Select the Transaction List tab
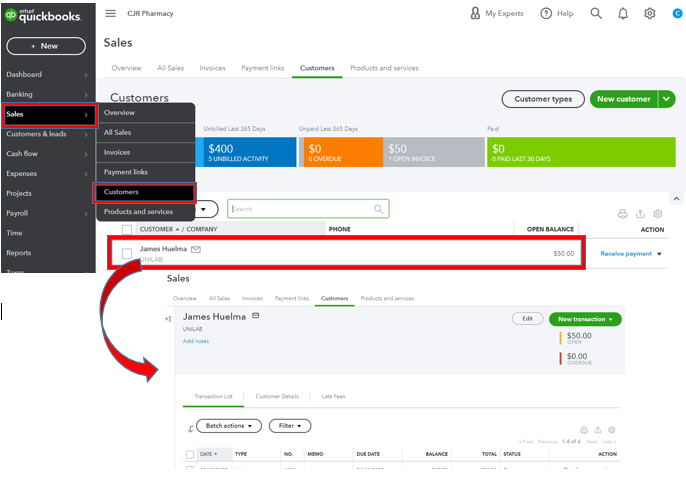 tap(214, 396)
